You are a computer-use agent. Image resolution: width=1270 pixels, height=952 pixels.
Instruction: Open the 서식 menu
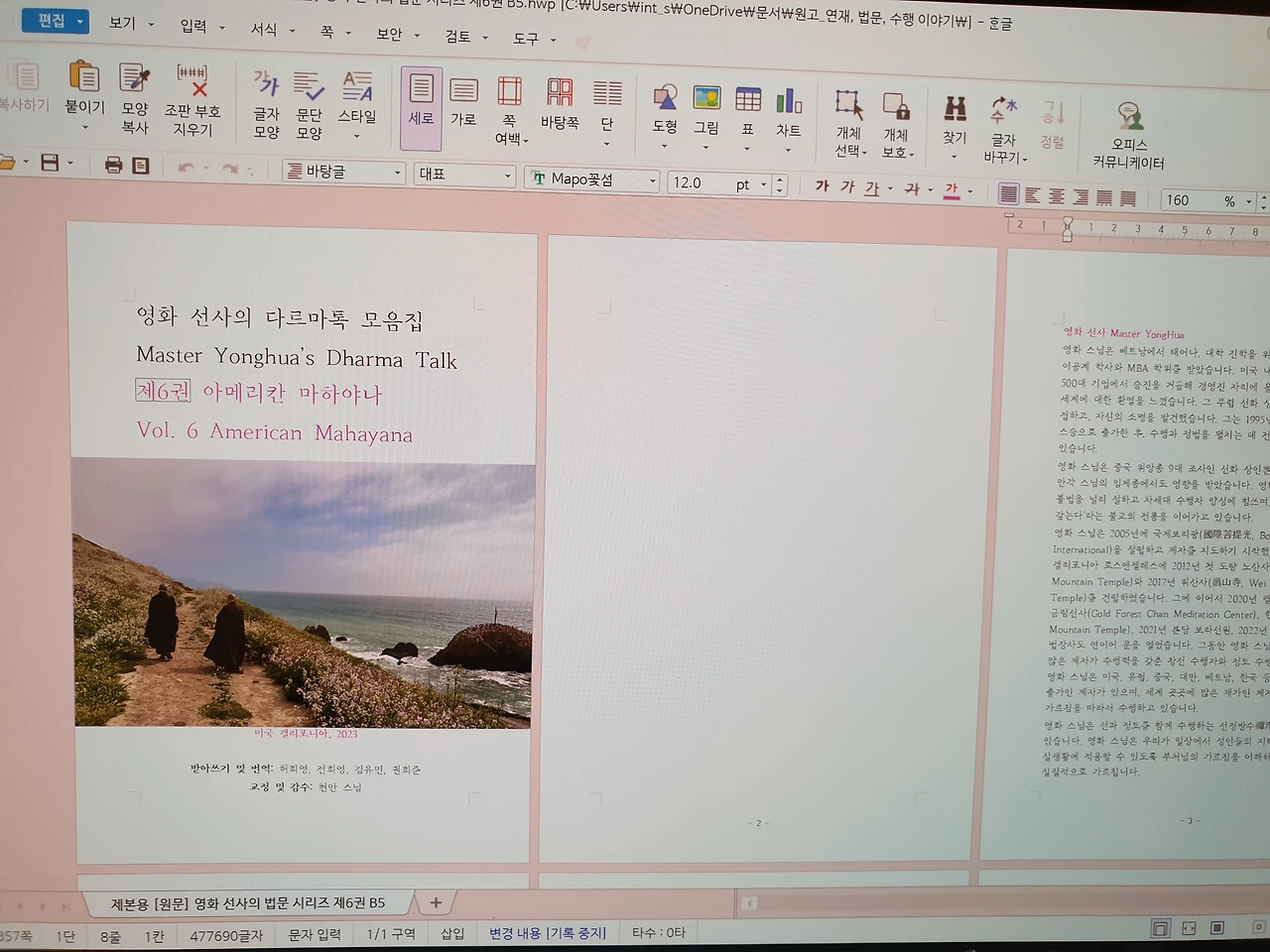[264, 30]
